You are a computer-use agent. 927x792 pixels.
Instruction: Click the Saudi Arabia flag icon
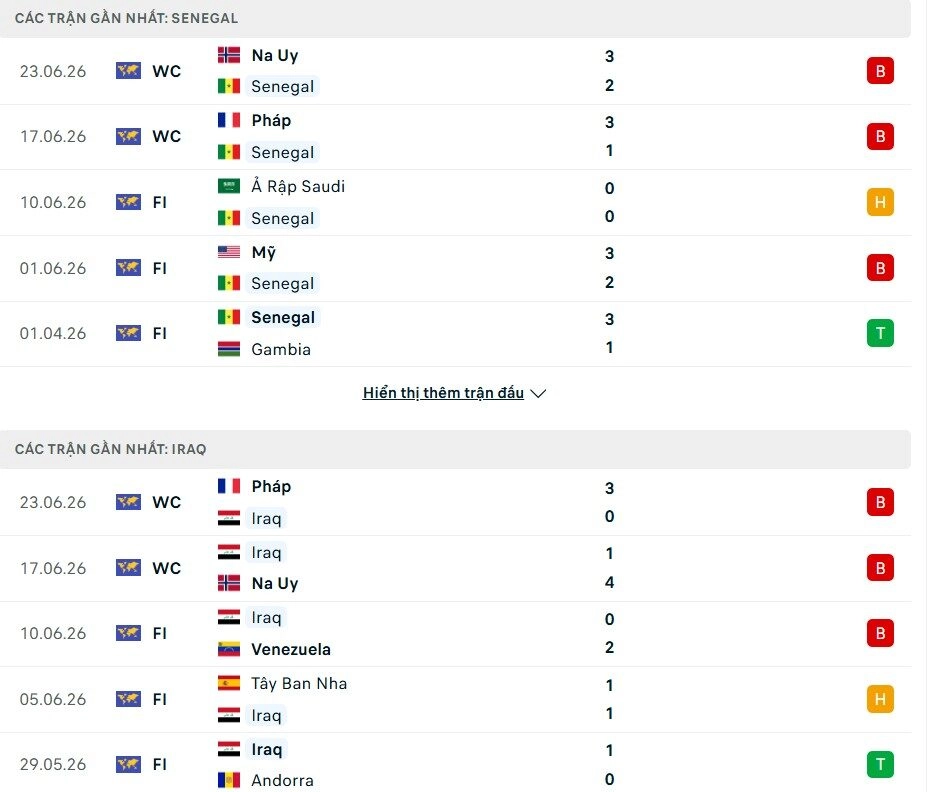coord(229,186)
